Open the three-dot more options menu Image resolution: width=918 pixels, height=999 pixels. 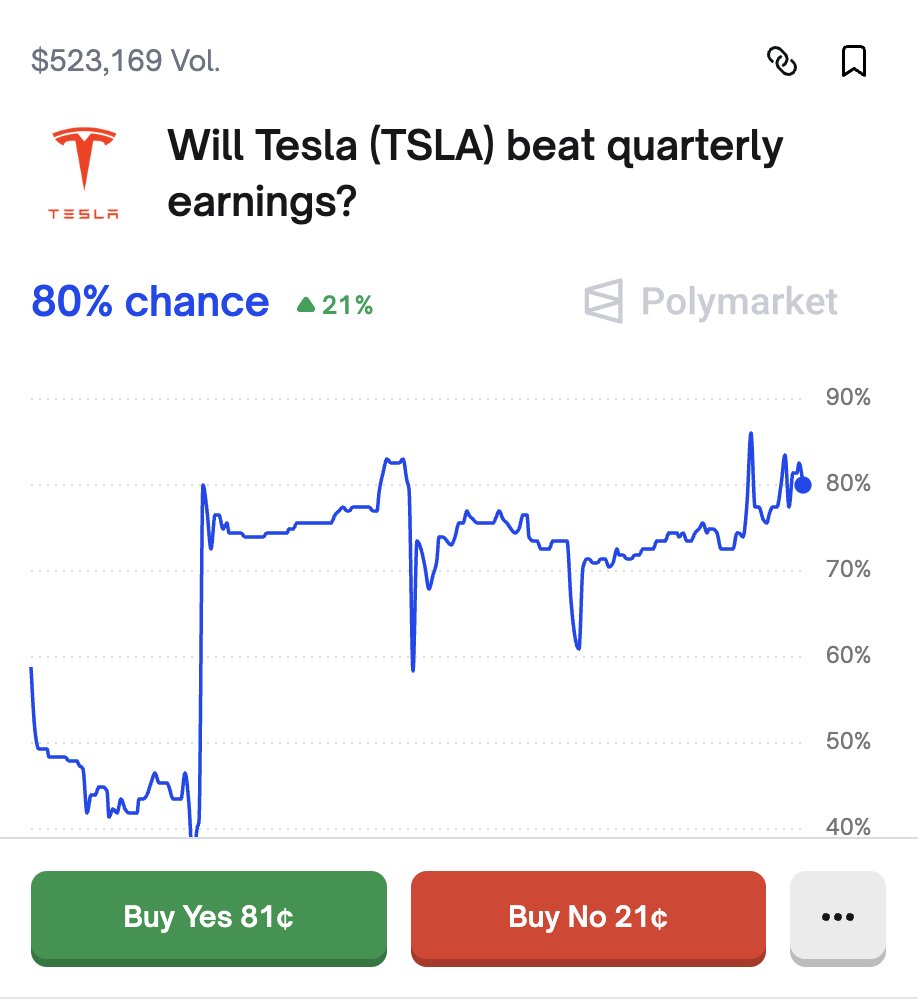(837, 916)
